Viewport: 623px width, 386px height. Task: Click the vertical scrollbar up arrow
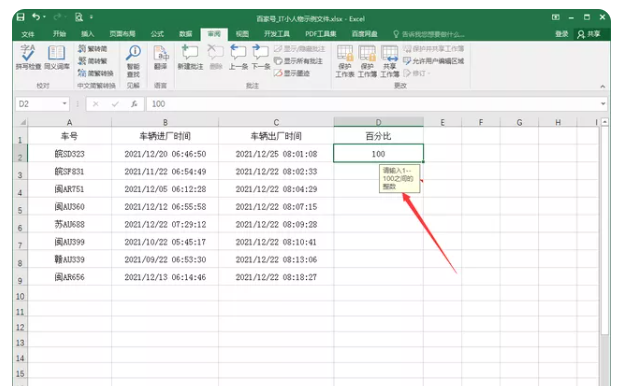pos(604,122)
